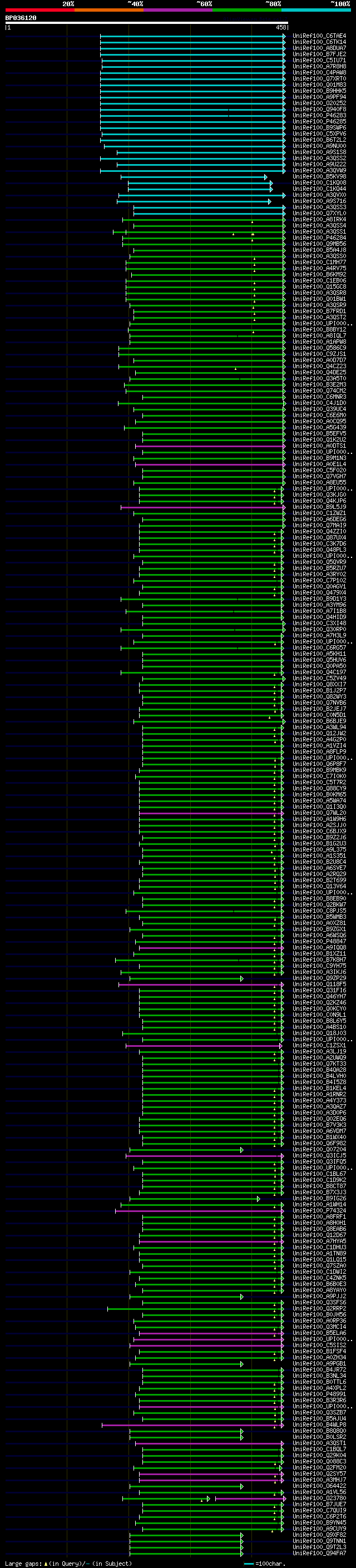The width and height of the screenshot is (356, 1568).
Task: Open the UniRef100_B9L5J9 entry
Action: (x=319, y=507)
